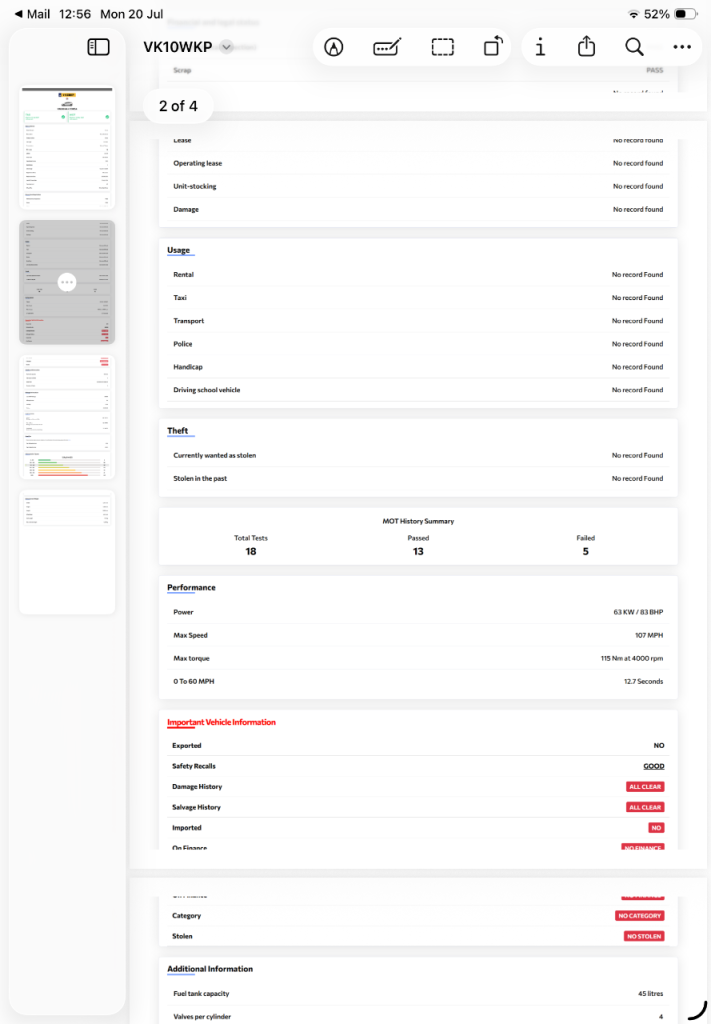Click the 'Operating lease' row label
Image resolution: width=711 pixels, height=1024 pixels.
[197, 163]
